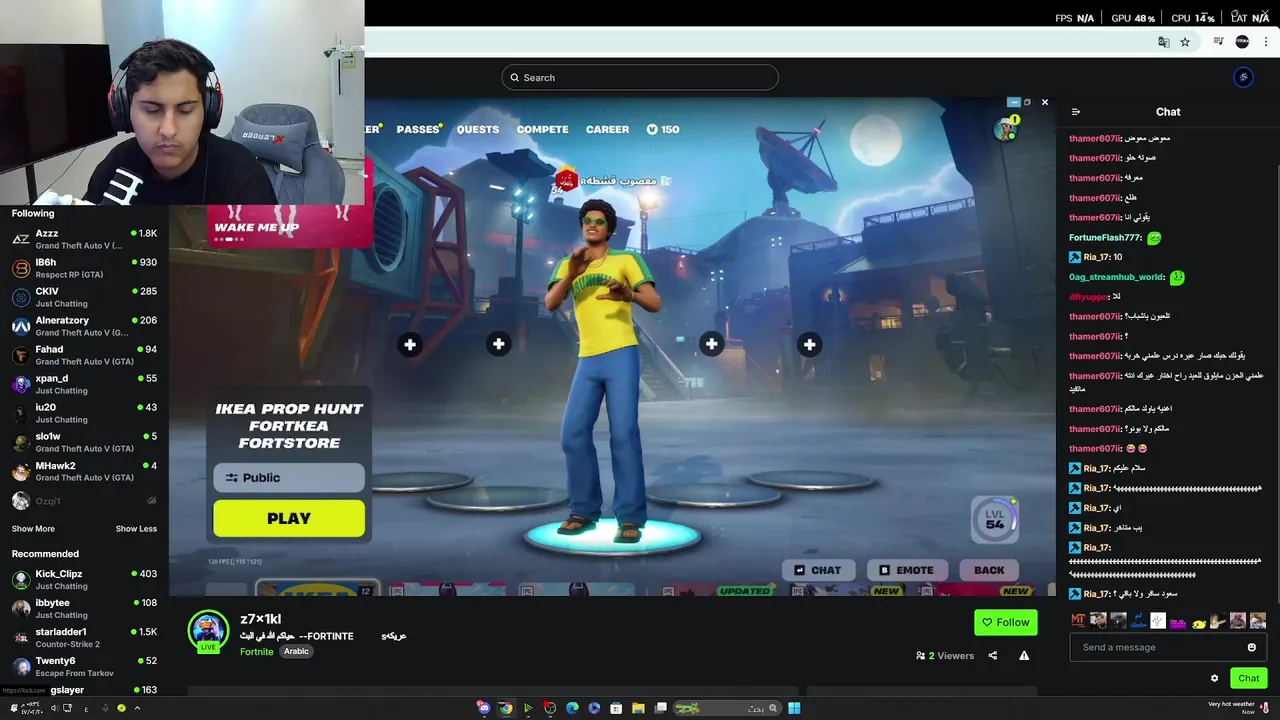This screenshot has width=1280, height=720.
Task: Click the Windows Start button in taskbar
Action: [794, 708]
